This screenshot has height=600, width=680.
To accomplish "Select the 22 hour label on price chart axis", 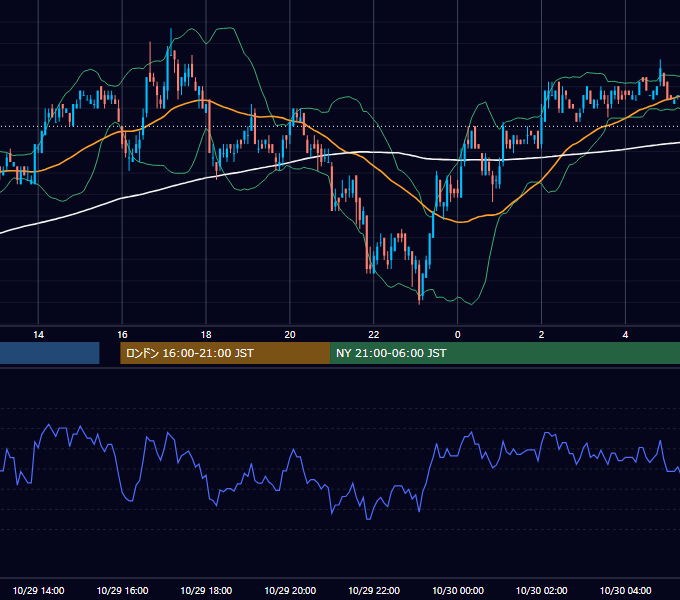I will pos(373,335).
